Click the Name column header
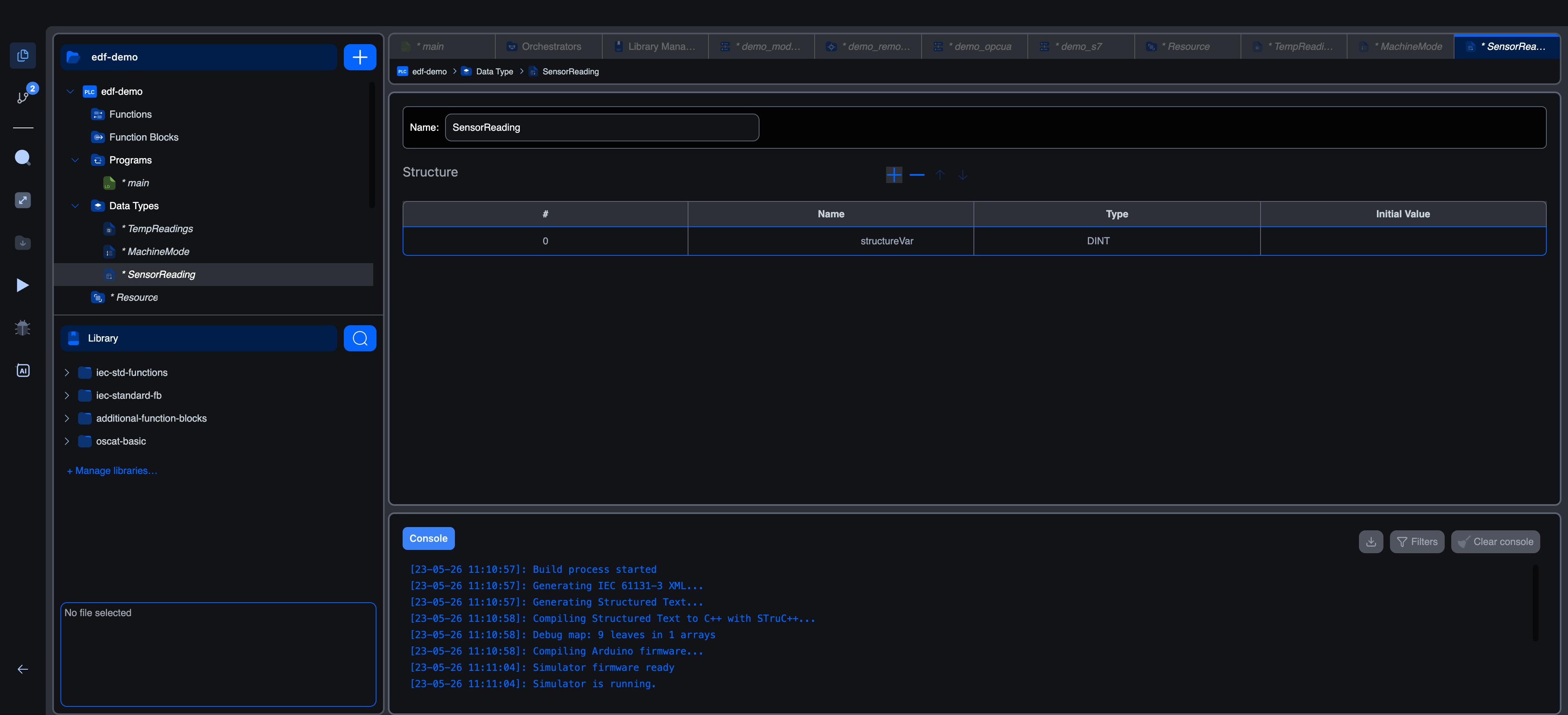Screen dimensions: 1568x715 click(x=831, y=214)
